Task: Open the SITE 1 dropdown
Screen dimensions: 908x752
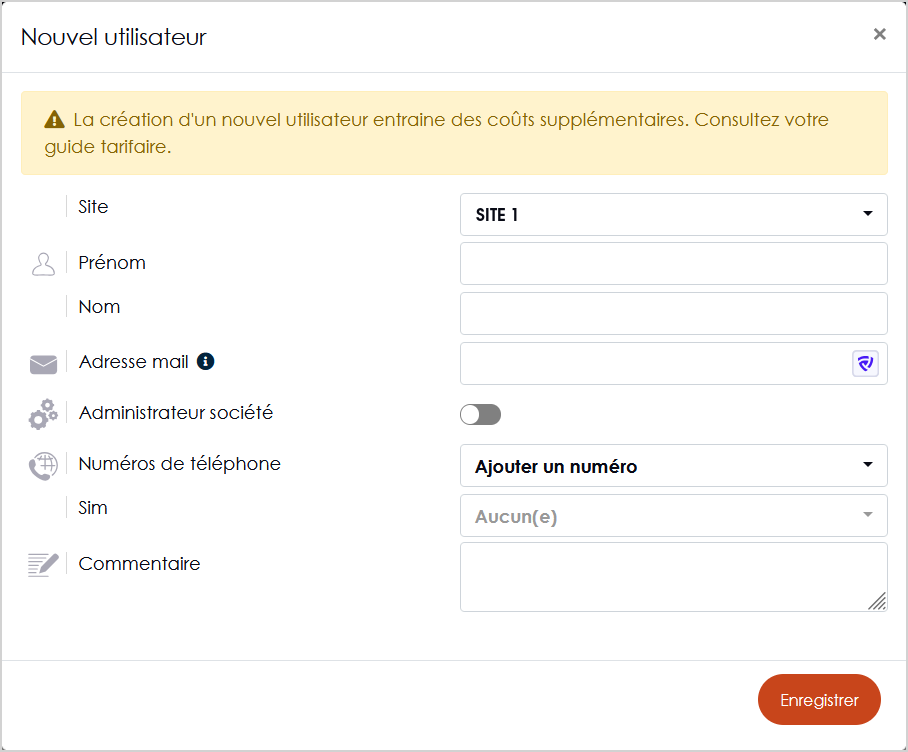Action: (x=673, y=214)
